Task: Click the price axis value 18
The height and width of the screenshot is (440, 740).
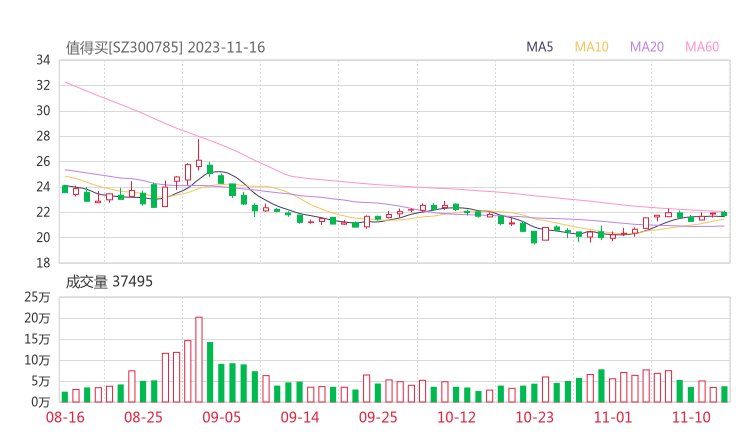Action: click(x=43, y=263)
